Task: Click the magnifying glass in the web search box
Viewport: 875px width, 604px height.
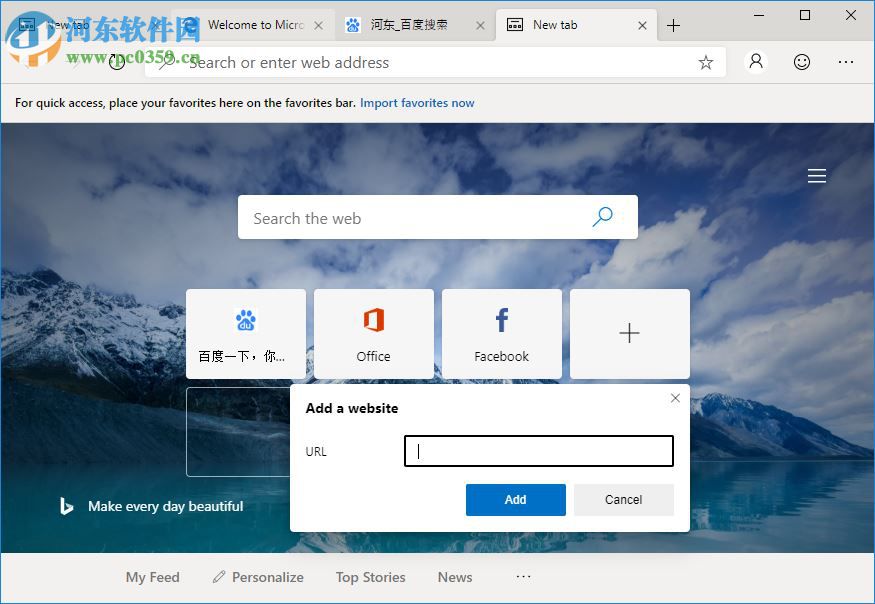Action: tap(602, 217)
